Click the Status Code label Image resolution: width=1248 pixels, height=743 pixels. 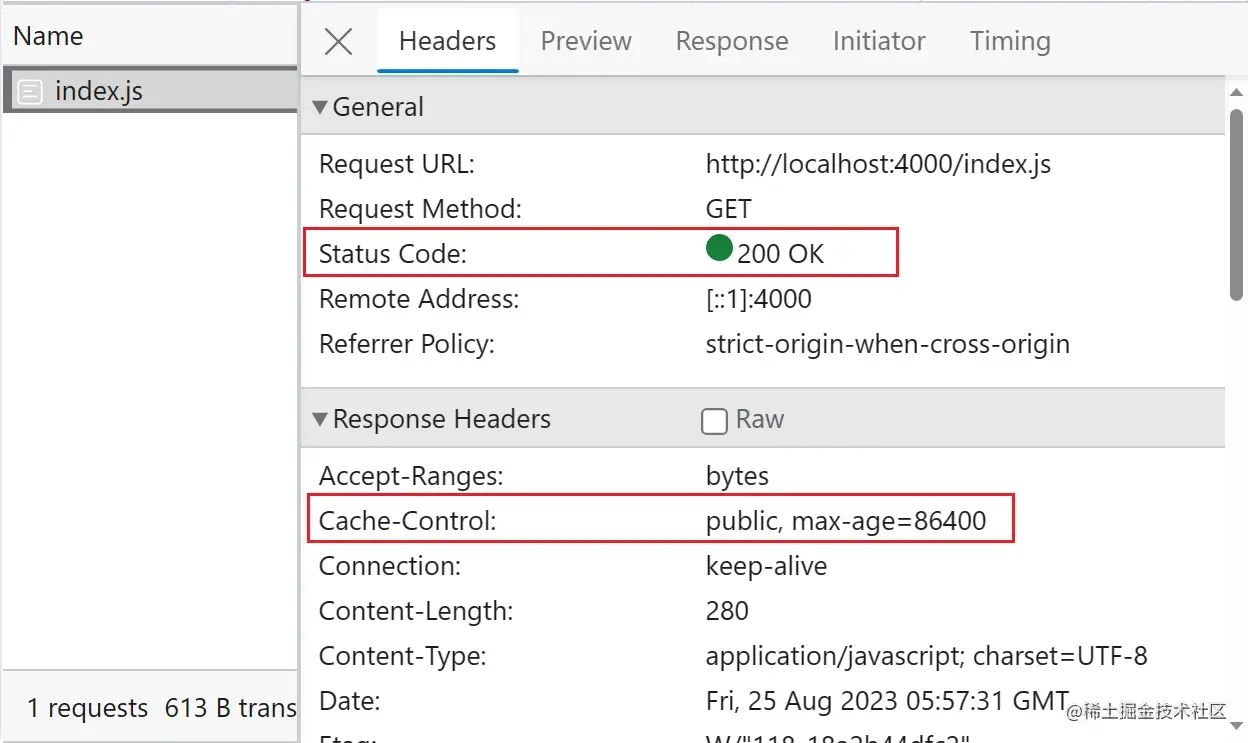click(392, 254)
